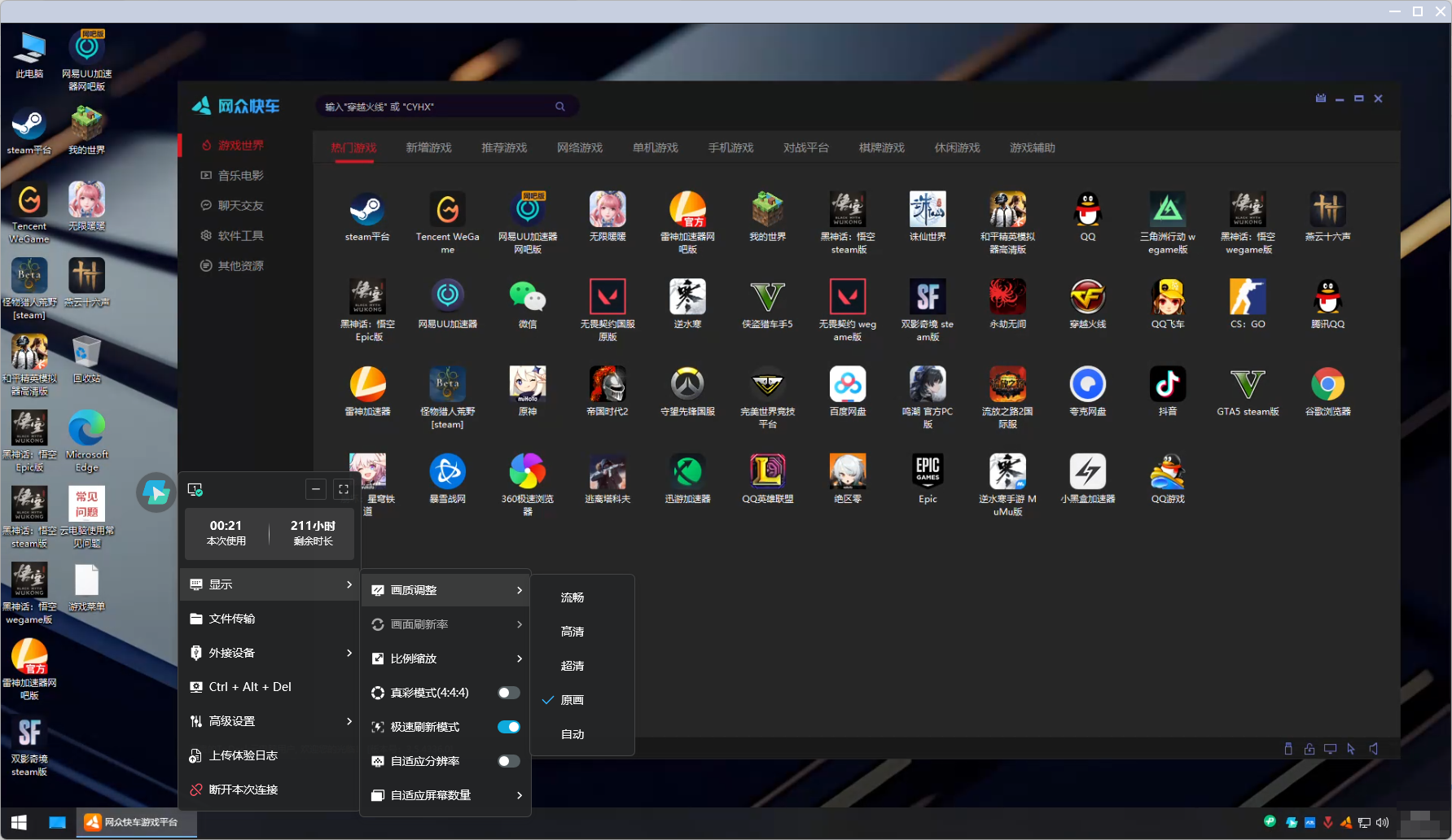Open GTA5 steam版 icon

(x=1248, y=391)
